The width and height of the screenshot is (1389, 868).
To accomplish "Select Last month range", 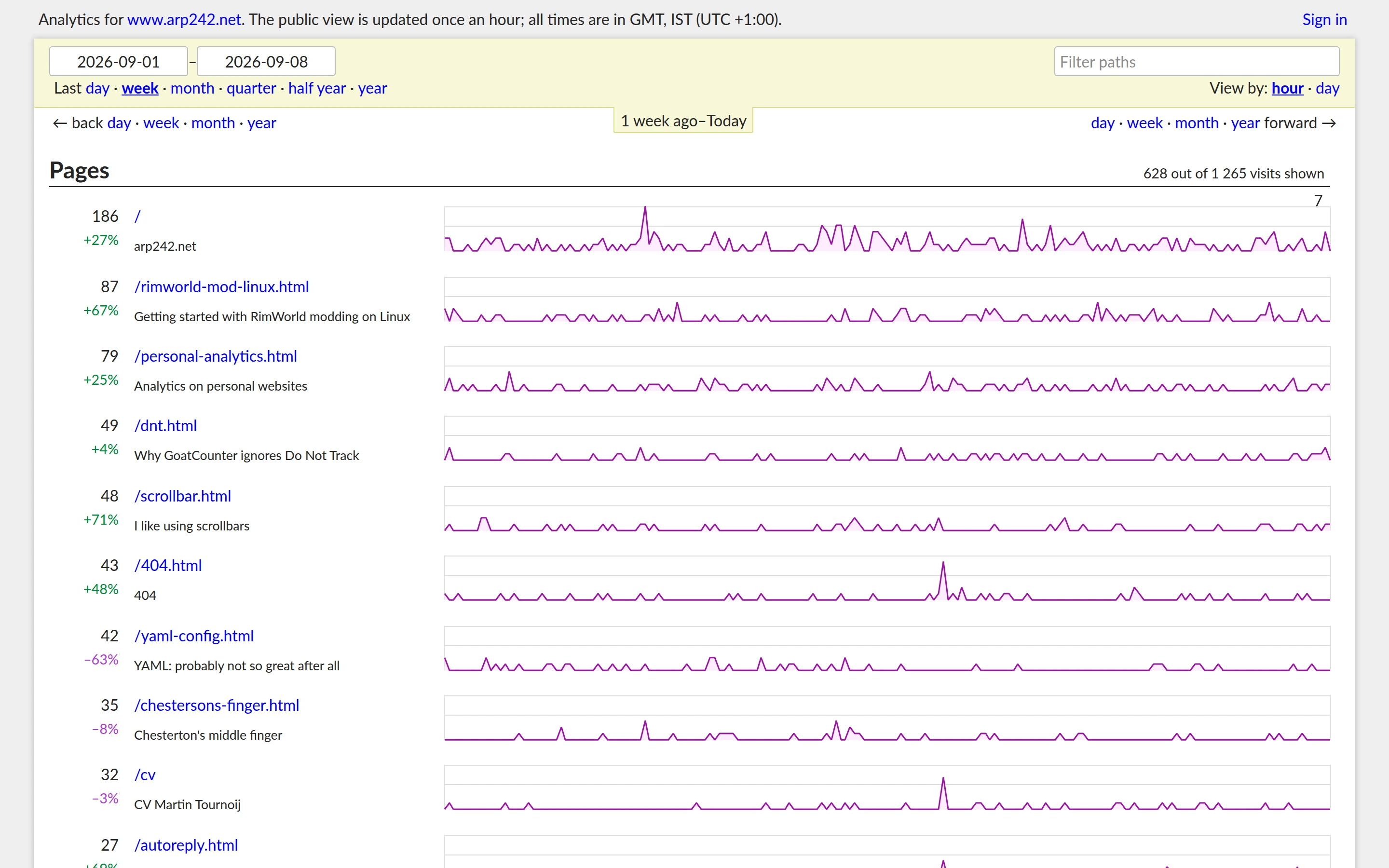I will click(x=192, y=88).
